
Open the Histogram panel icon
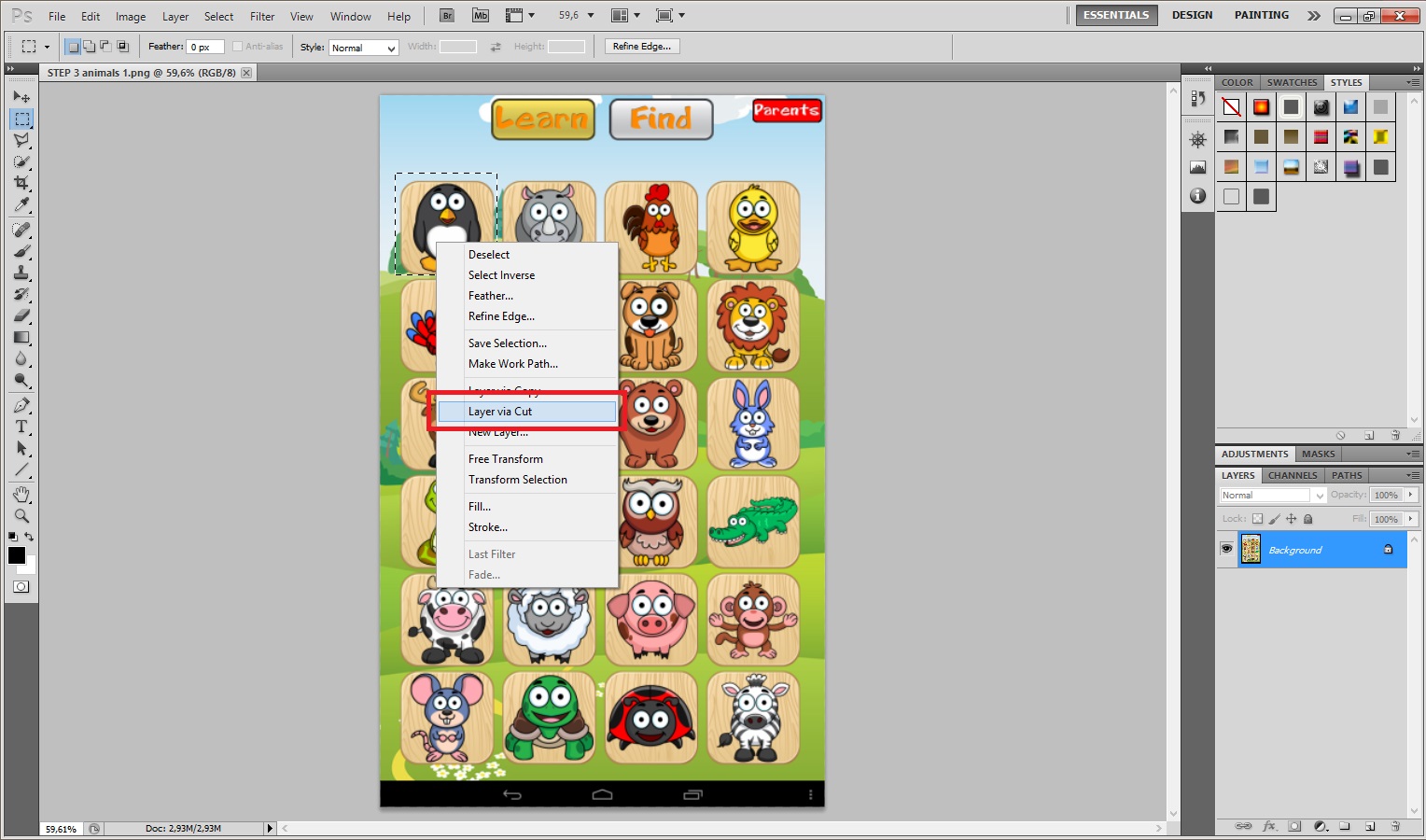click(x=1198, y=168)
